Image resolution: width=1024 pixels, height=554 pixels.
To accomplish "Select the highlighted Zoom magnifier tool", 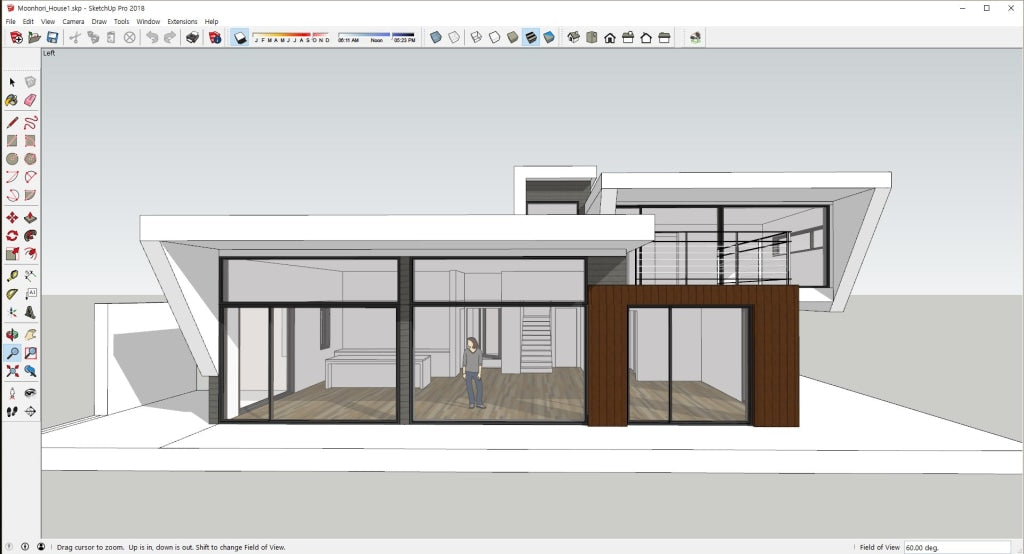I will 12,353.
